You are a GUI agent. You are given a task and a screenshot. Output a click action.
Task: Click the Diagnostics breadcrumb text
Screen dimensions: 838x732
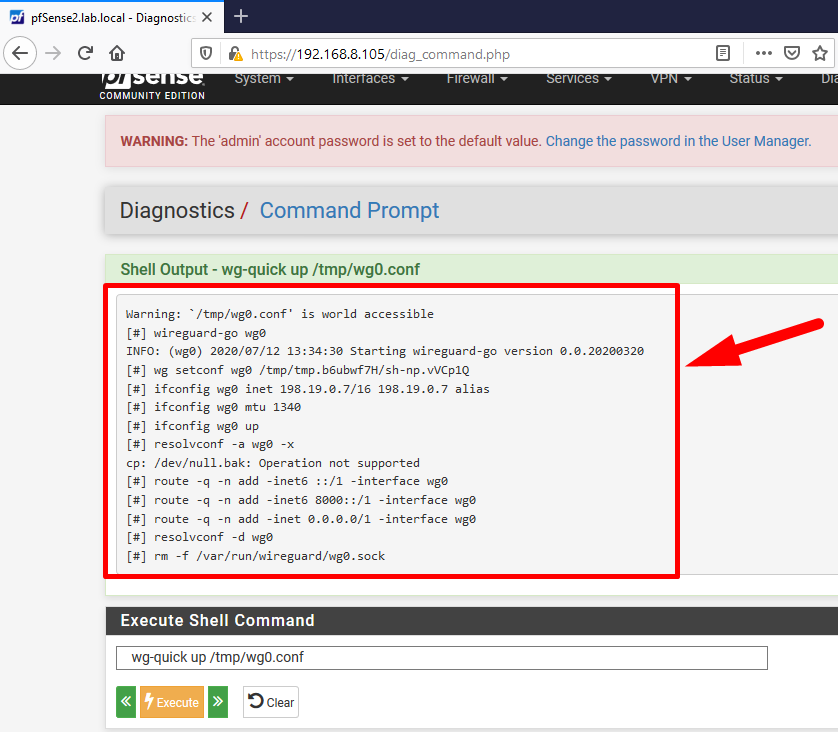177,211
